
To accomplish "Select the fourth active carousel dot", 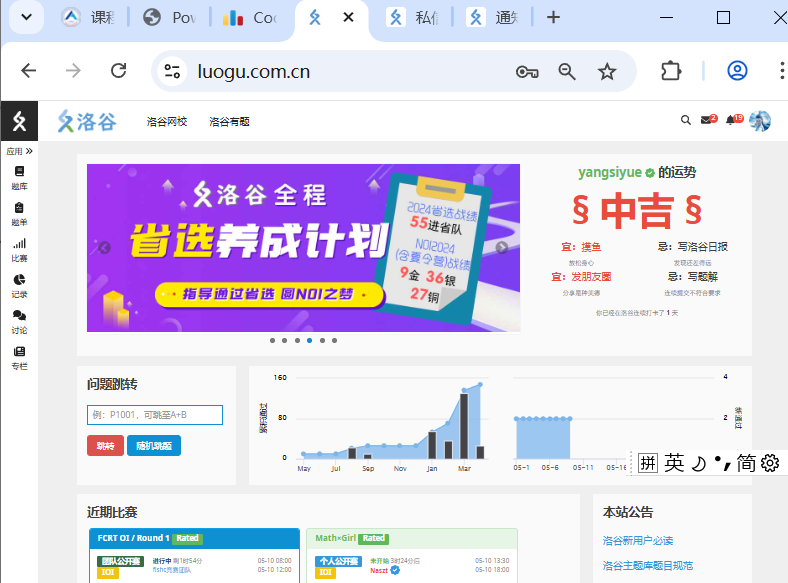I will coord(310,341).
